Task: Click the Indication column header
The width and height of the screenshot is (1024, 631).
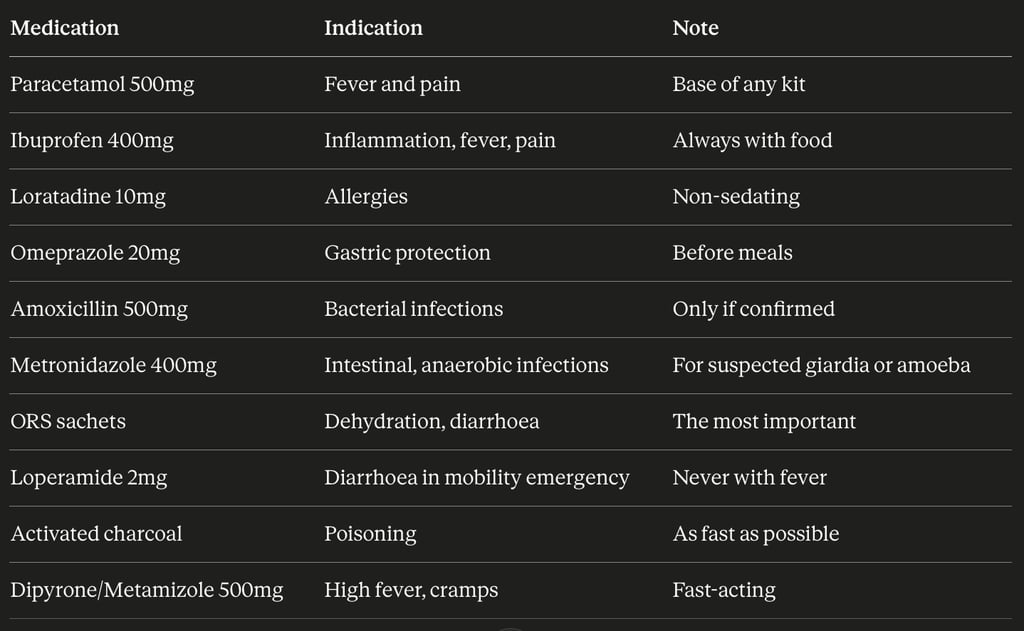Action: point(374,28)
